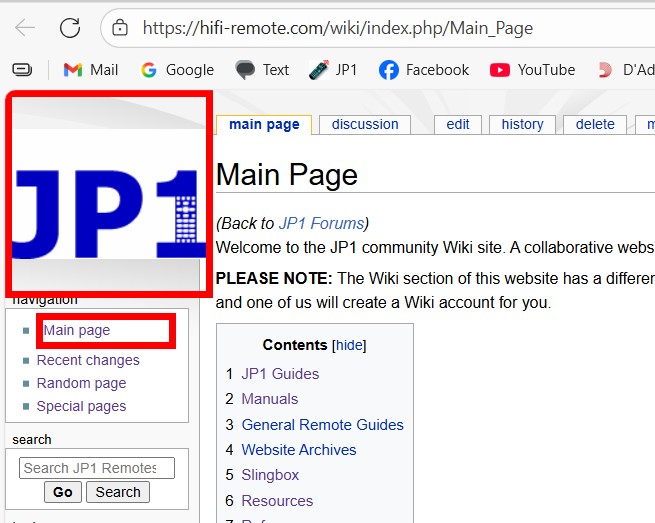
Task: Open the Mail bookmark
Action: (91, 70)
